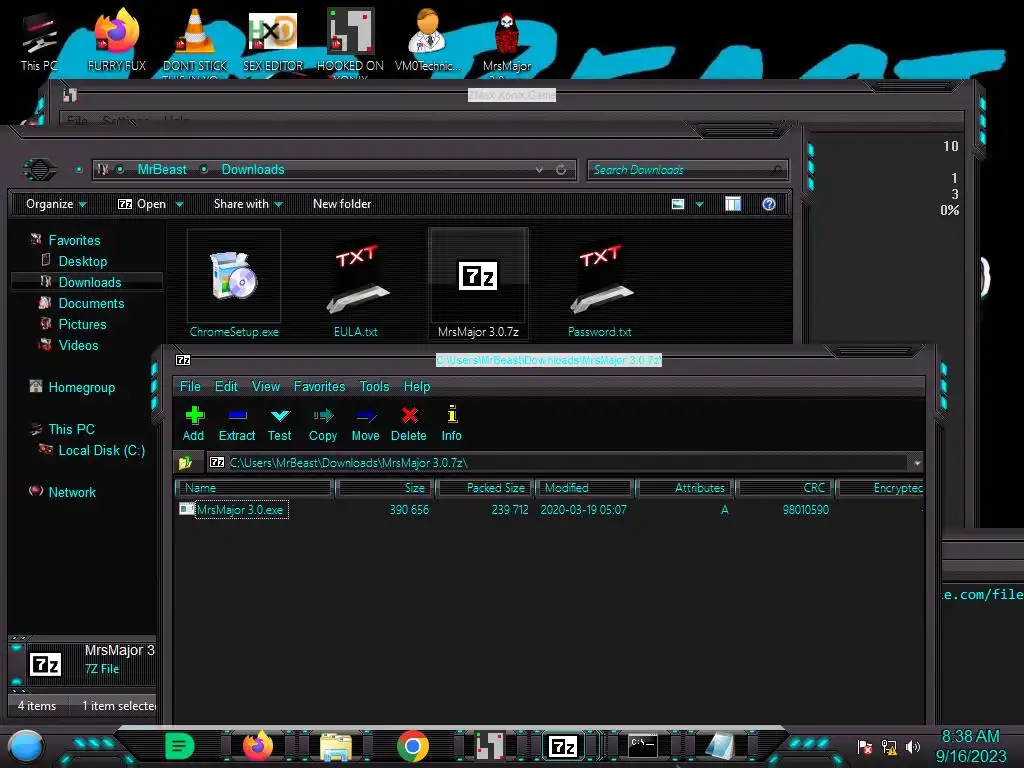Click the 7-Zip archive path field
Screen dimensions: 1024x768
pos(558,463)
